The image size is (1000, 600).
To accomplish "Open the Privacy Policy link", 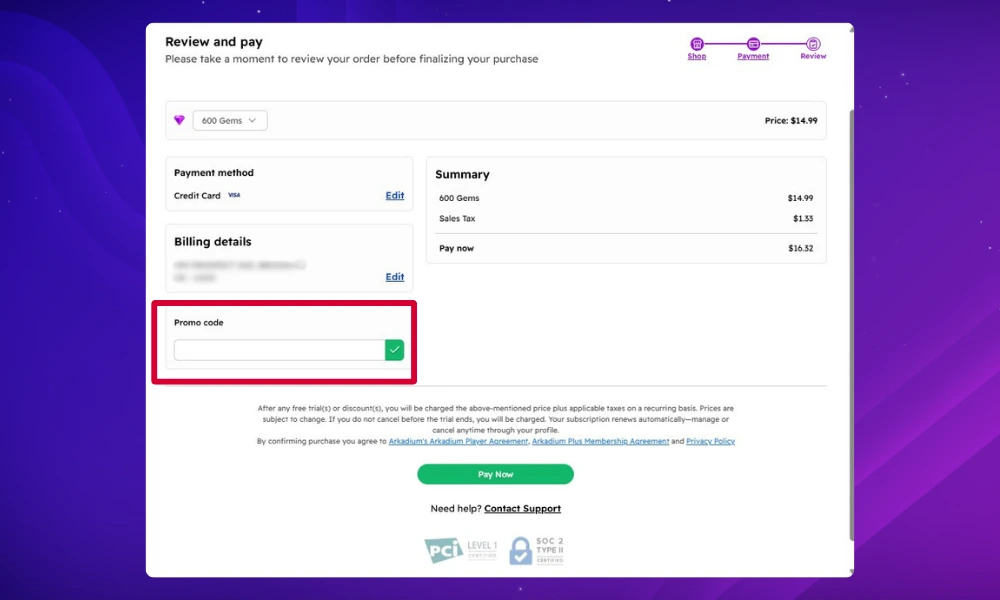I will (x=710, y=441).
